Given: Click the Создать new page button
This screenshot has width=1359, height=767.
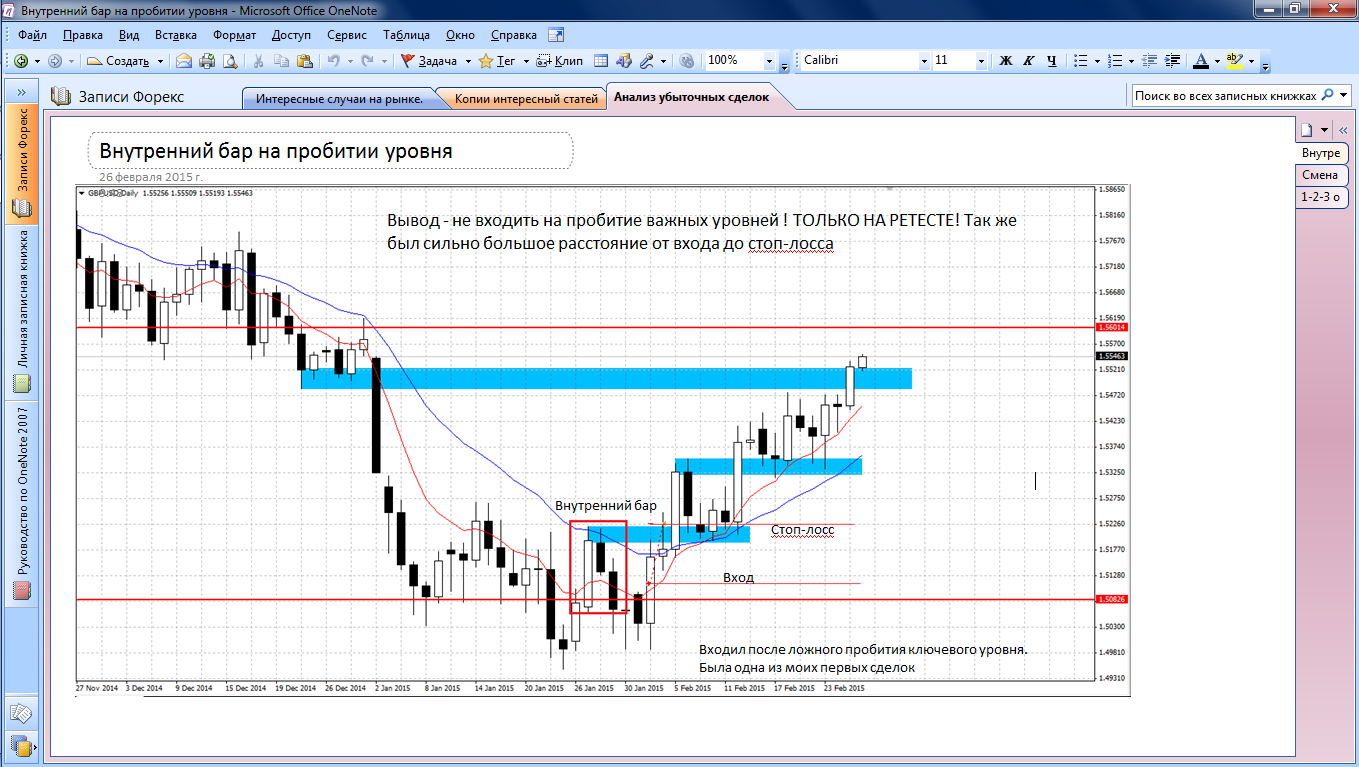Looking at the screenshot, I should pyautogui.click(x=119, y=61).
